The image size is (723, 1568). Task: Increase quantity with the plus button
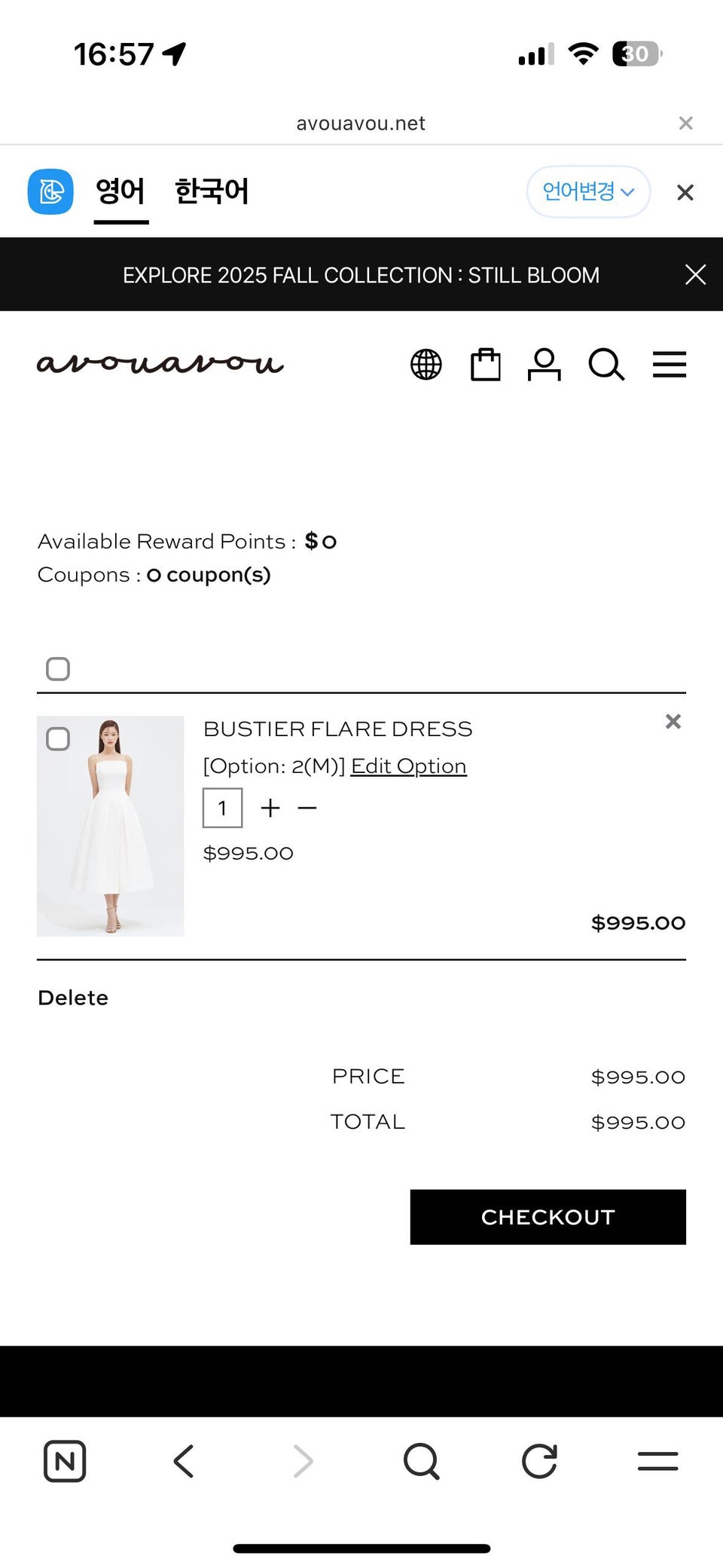[270, 808]
